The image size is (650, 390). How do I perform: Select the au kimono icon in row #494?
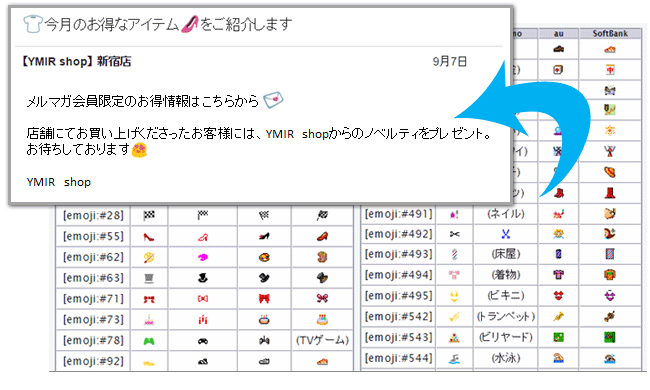point(558,275)
